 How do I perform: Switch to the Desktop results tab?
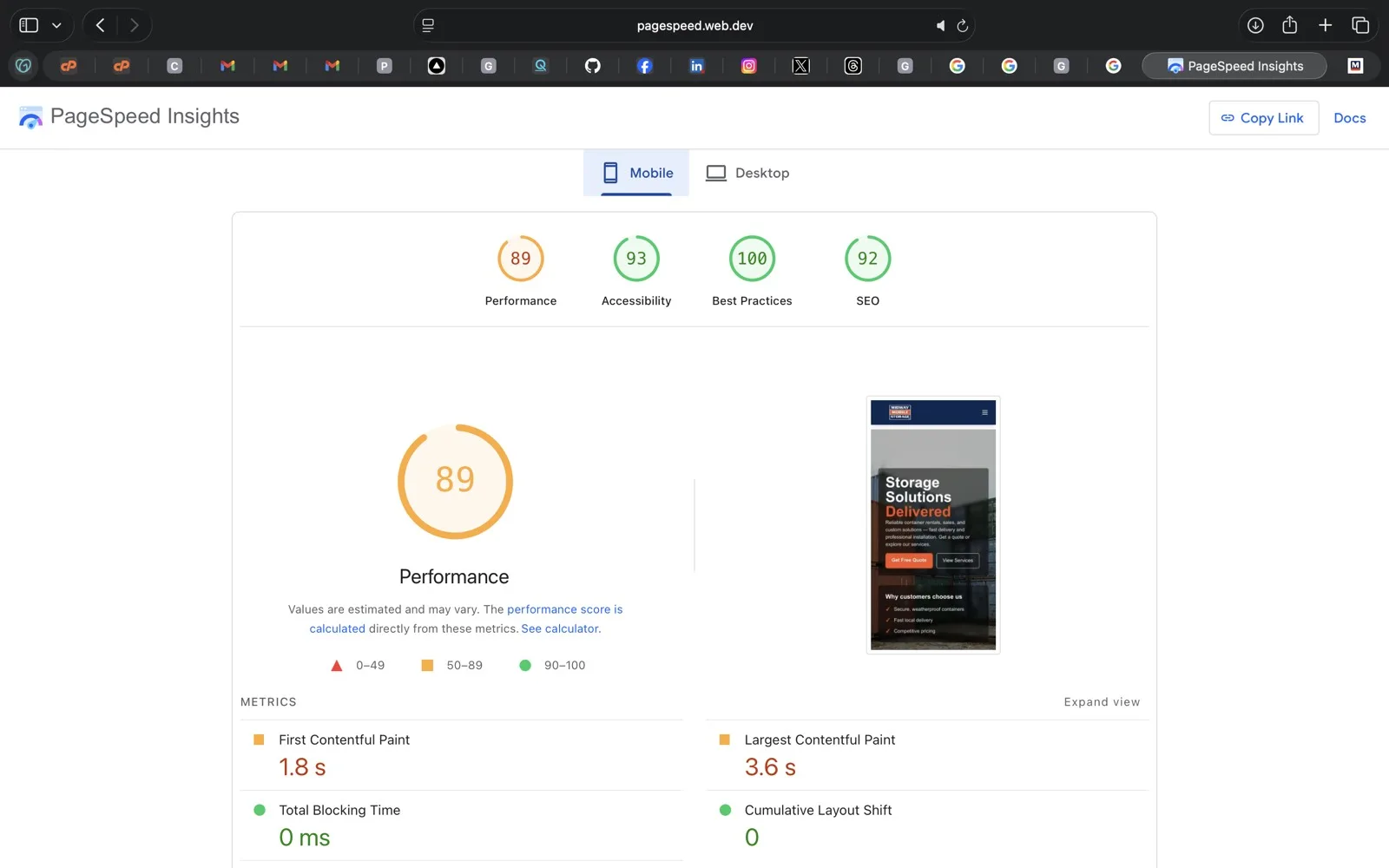[747, 173]
